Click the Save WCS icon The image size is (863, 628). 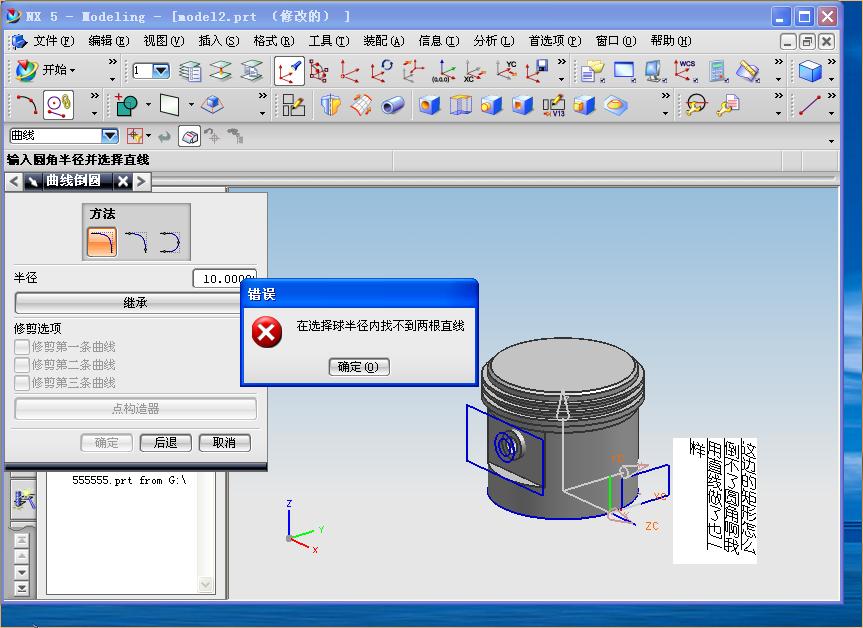[537, 72]
